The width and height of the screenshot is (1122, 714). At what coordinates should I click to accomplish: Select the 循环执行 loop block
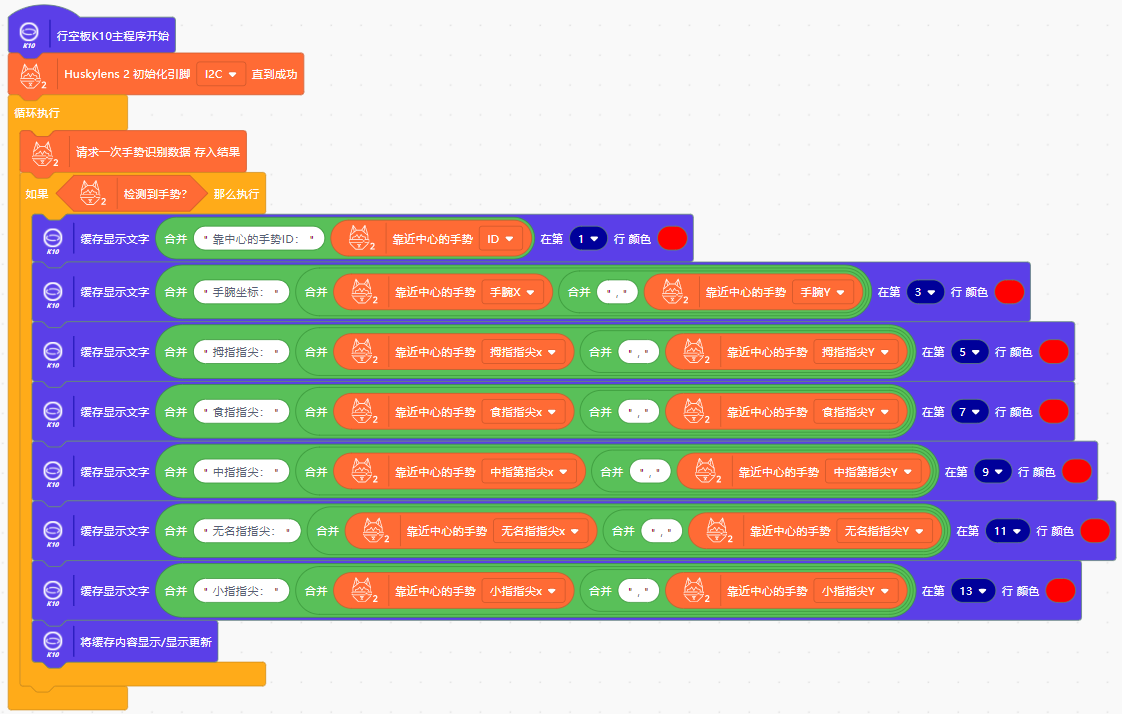(37, 113)
